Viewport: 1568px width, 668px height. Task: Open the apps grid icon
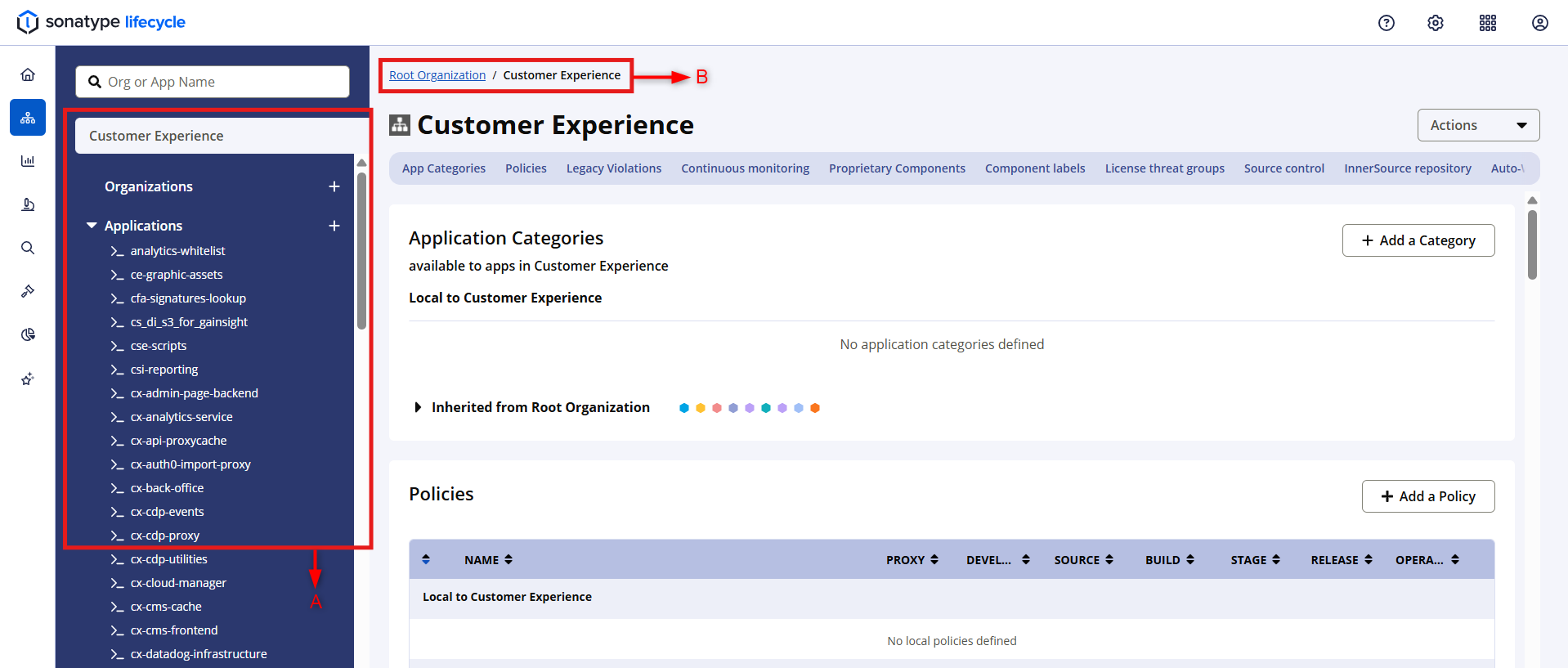pyautogui.click(x=1488, y=23)
